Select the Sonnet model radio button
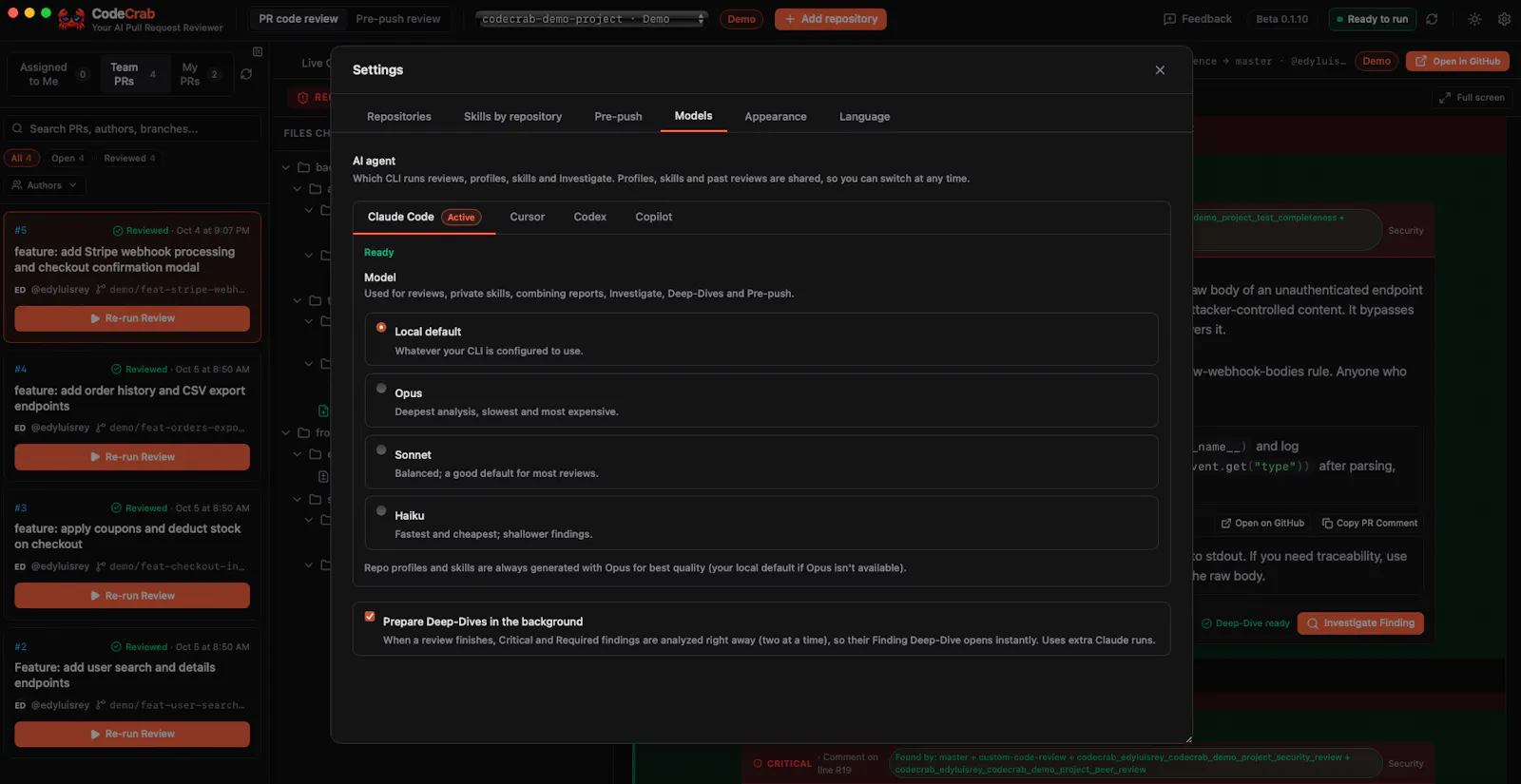1521x784 pixels. (381, 450)
